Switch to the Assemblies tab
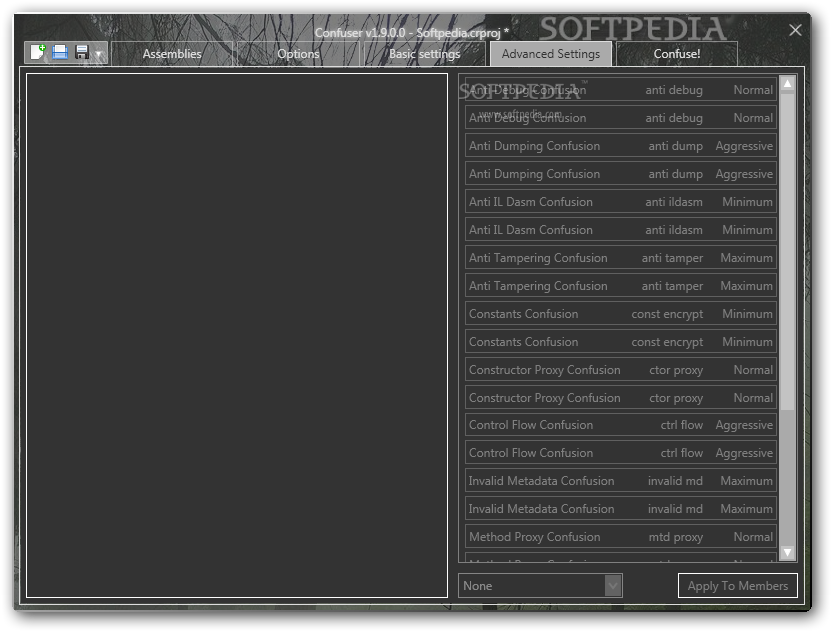The height and width of the screenshot is (632, 832). pyautogui.click(x=172, y=54)
